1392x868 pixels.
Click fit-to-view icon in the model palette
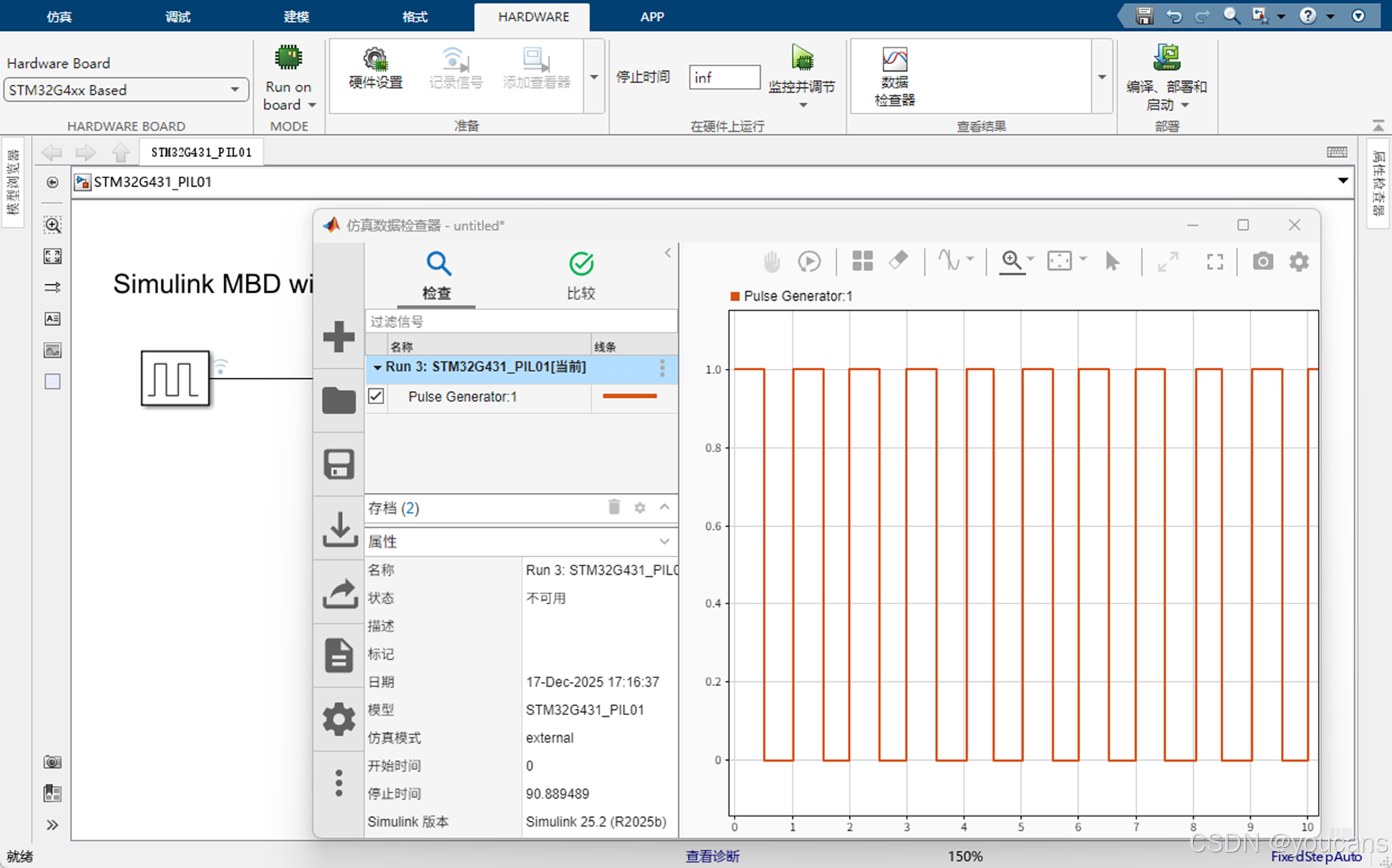coord(52,256)
